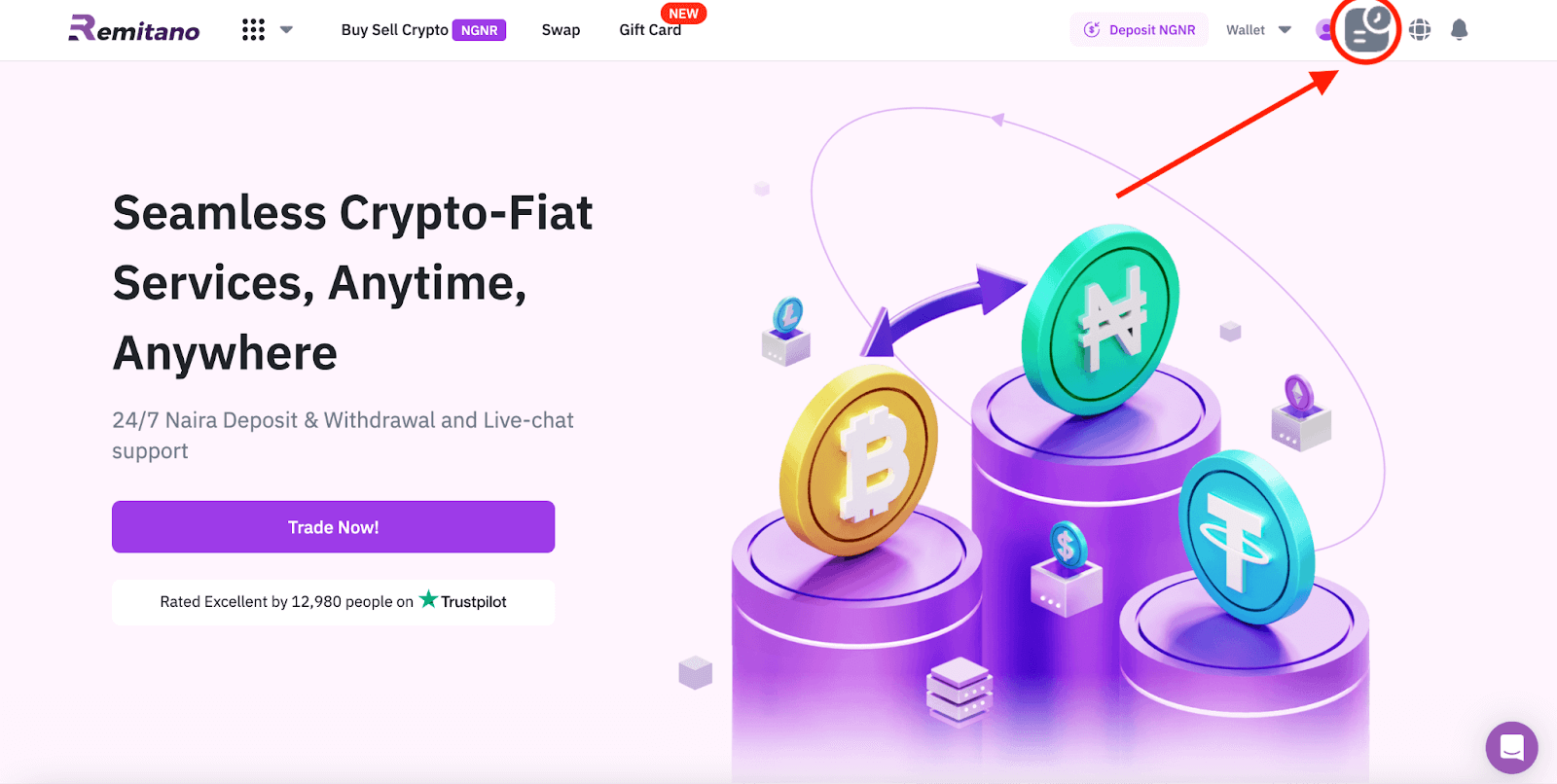Open the notifications bell
Viewport: 1557px width, 784px height.
pos(1459,29)
